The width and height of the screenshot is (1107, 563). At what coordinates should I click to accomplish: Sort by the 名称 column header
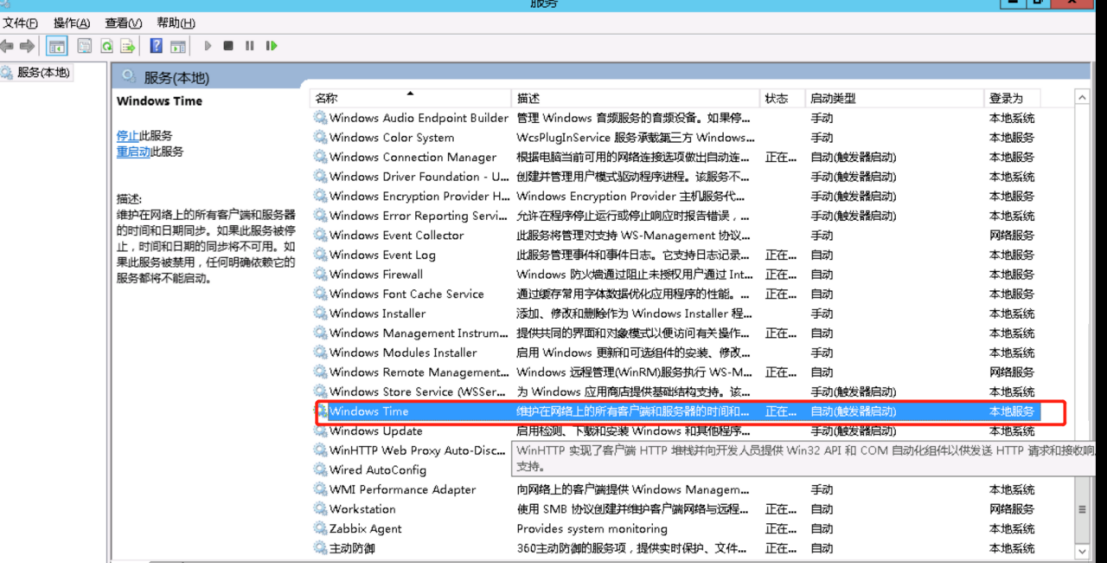[x=410, y=98]
